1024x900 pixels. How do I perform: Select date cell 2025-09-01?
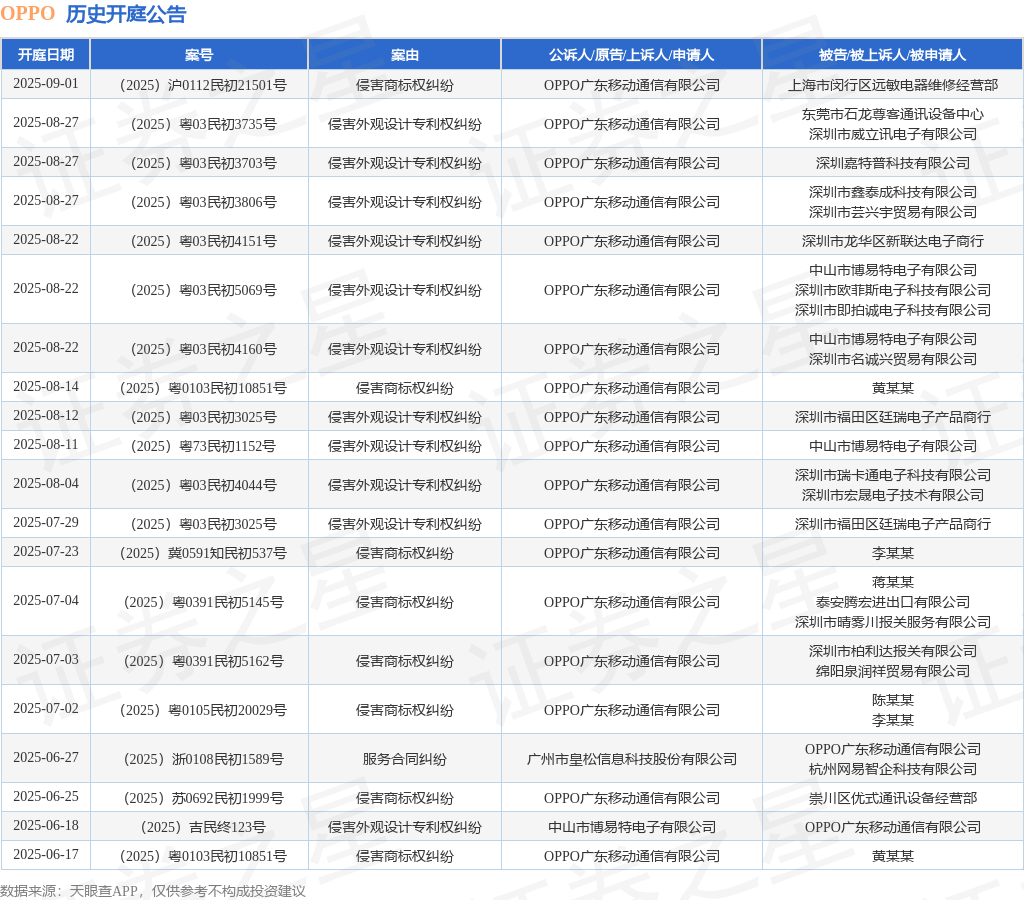tap(46, 84)
